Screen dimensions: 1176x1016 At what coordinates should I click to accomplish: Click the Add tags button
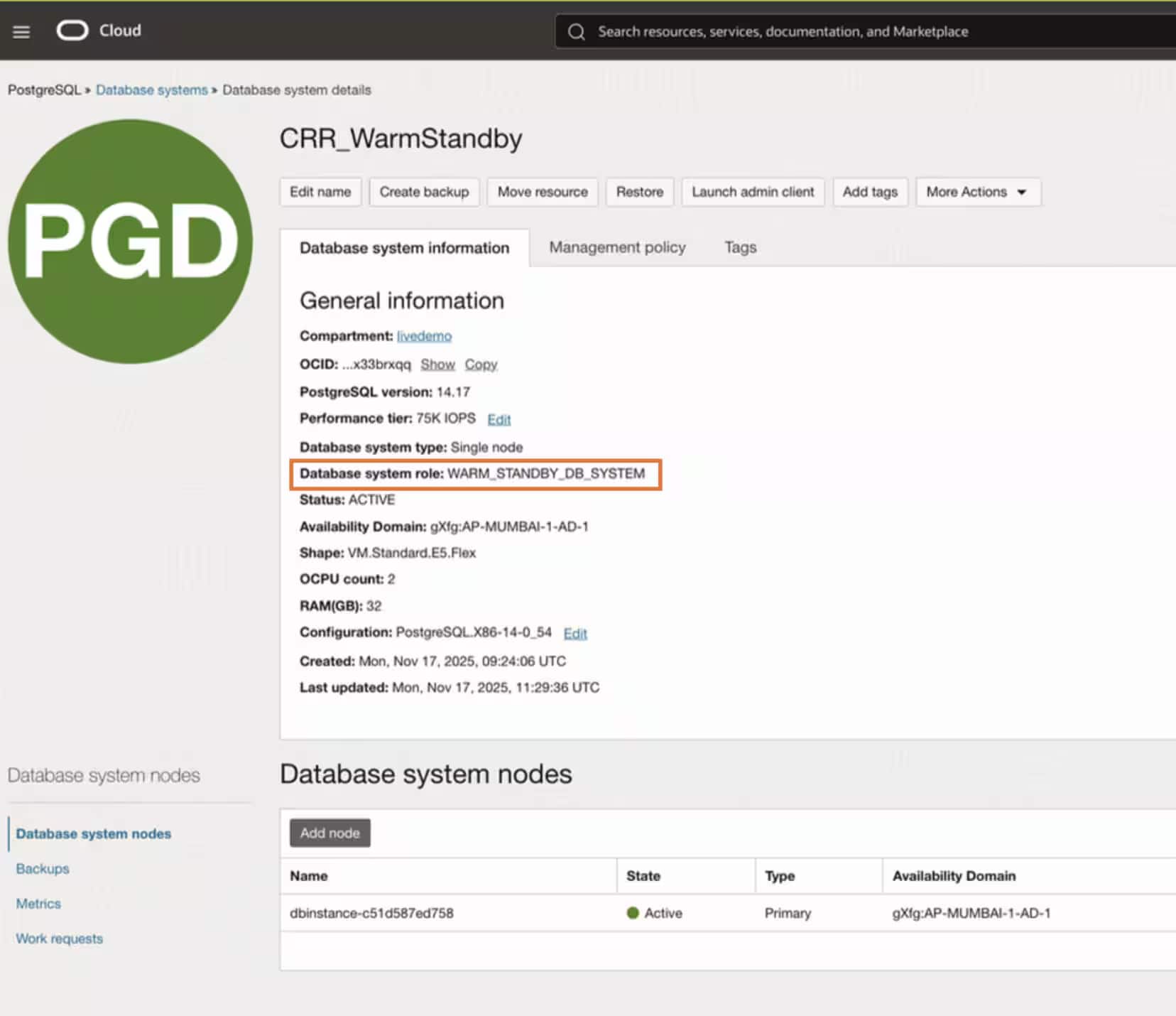870,192
